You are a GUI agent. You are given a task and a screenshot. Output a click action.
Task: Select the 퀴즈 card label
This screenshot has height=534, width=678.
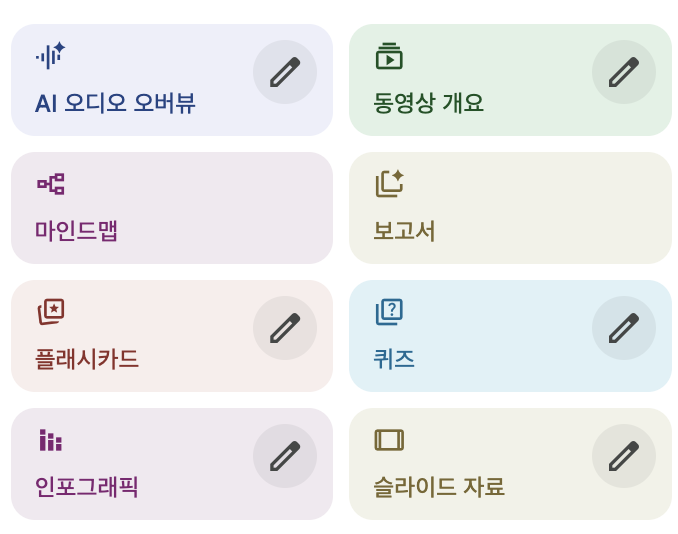click(394, 359)
